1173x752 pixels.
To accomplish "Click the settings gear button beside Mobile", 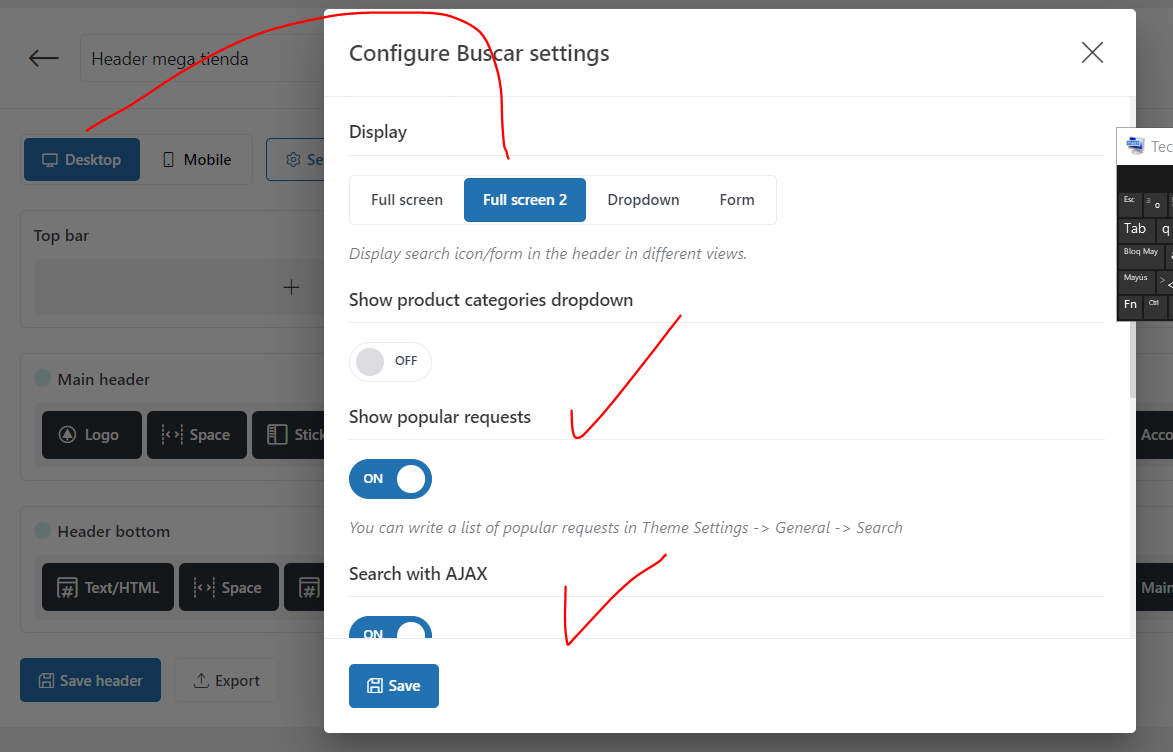I will [295, 159].
